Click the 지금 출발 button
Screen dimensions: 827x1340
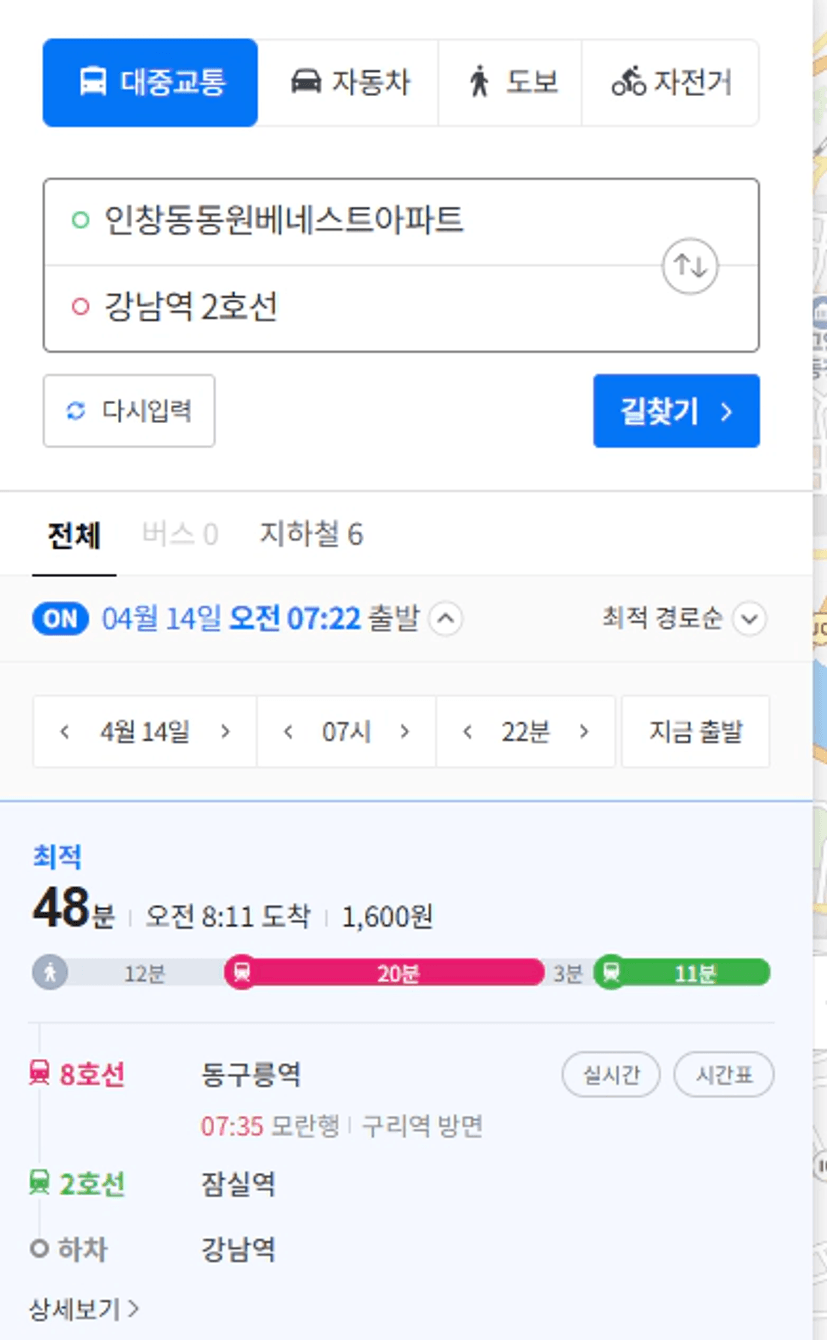[x=696, y=732]
